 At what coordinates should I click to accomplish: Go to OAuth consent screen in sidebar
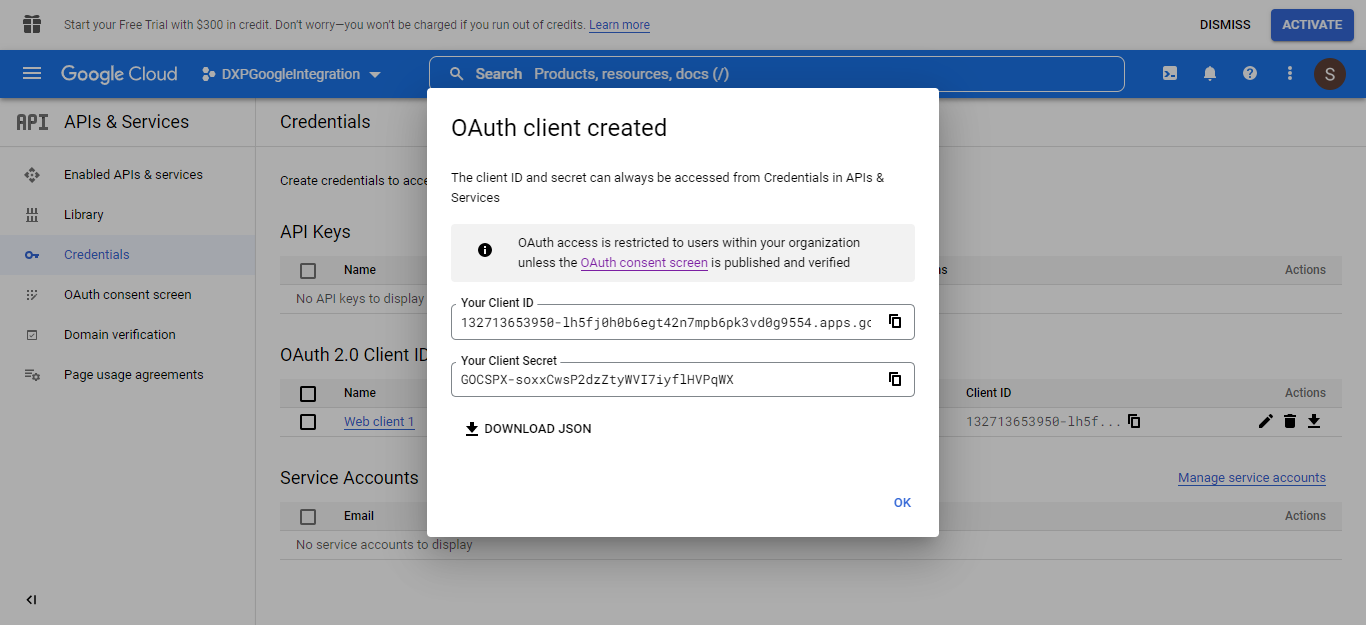(x=127, y=295)
